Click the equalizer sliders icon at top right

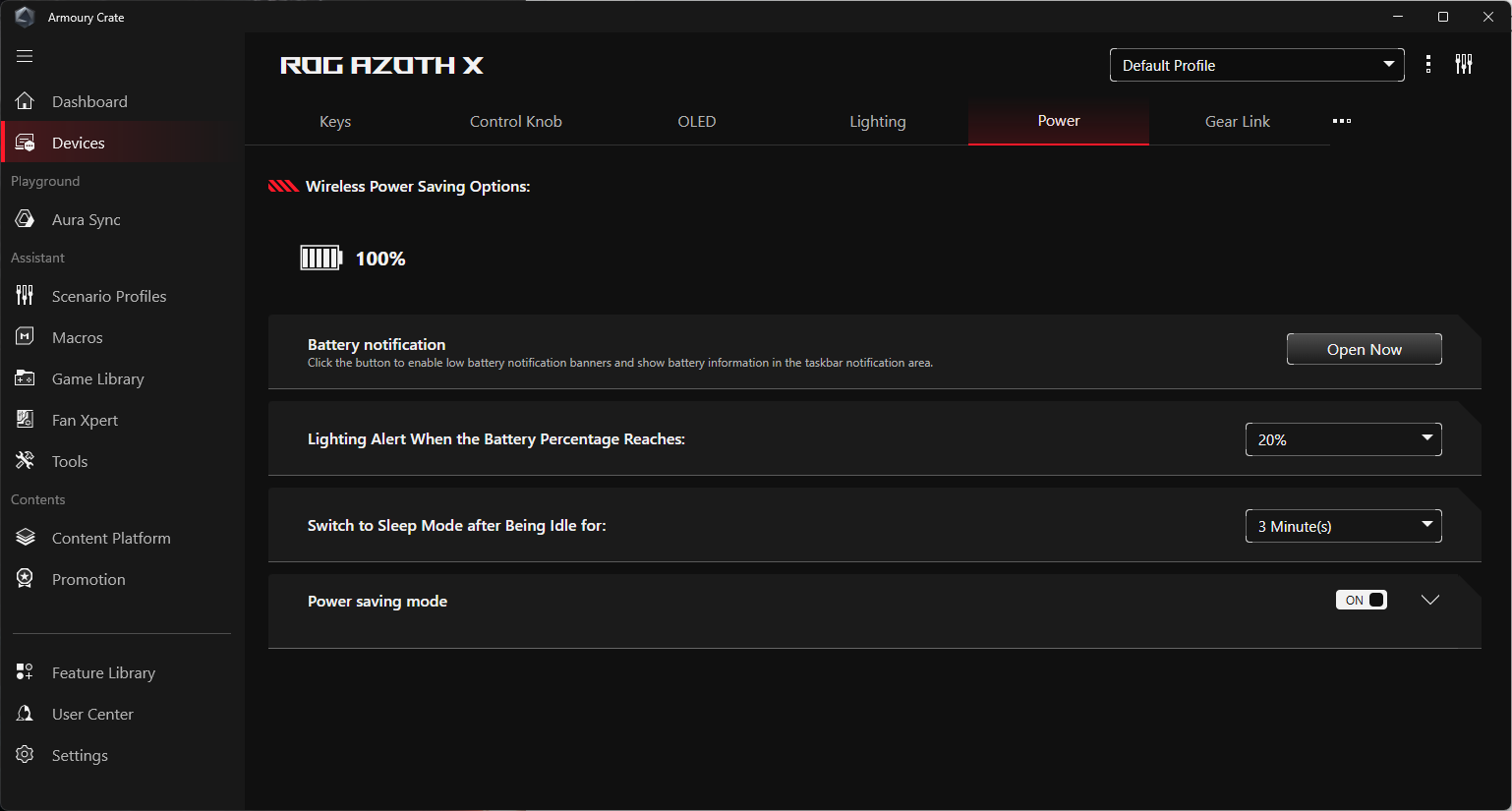click(x=1464, y=64)
